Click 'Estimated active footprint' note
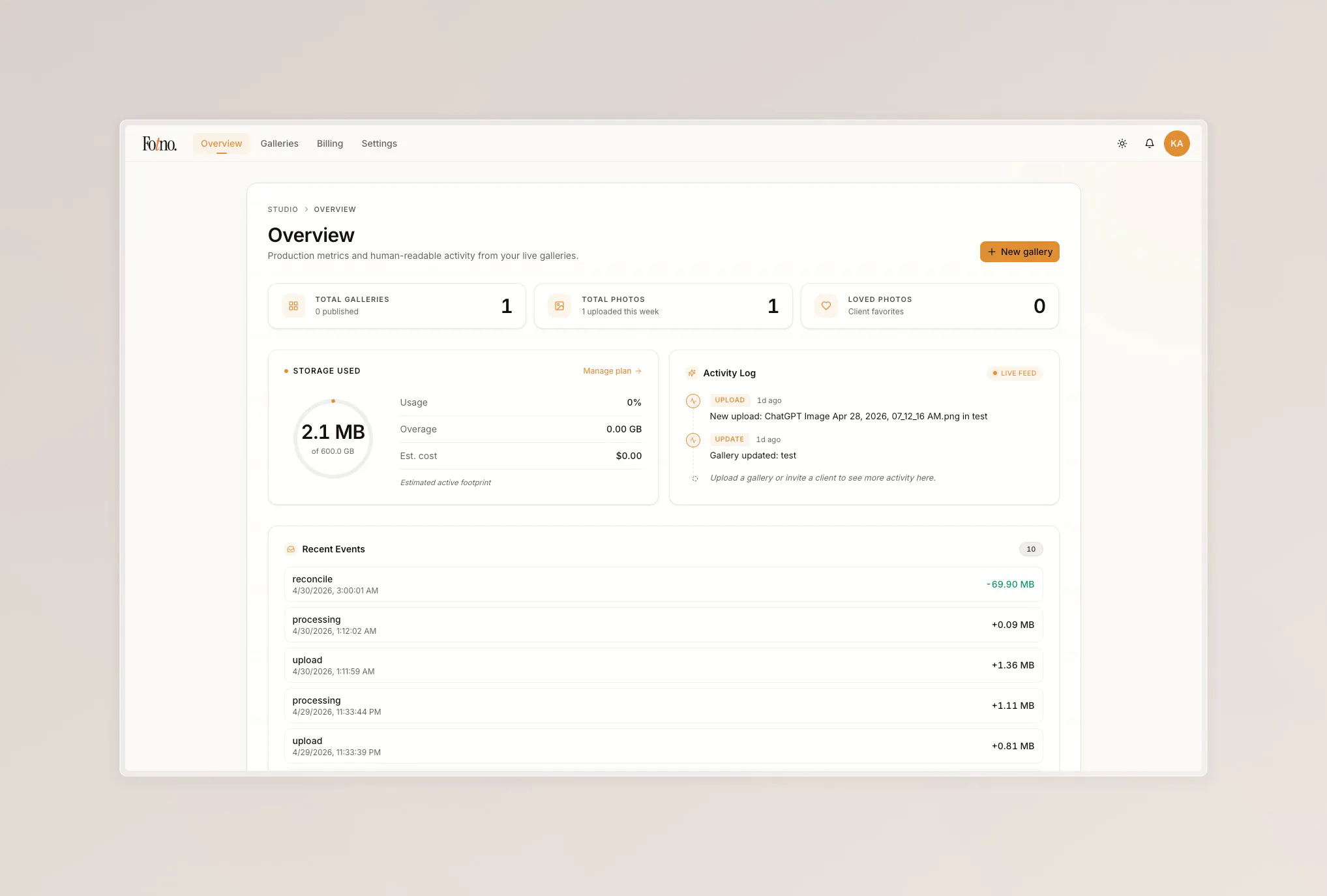Image resolution: width=1327 pixels, height=896 pixels. 445,483
